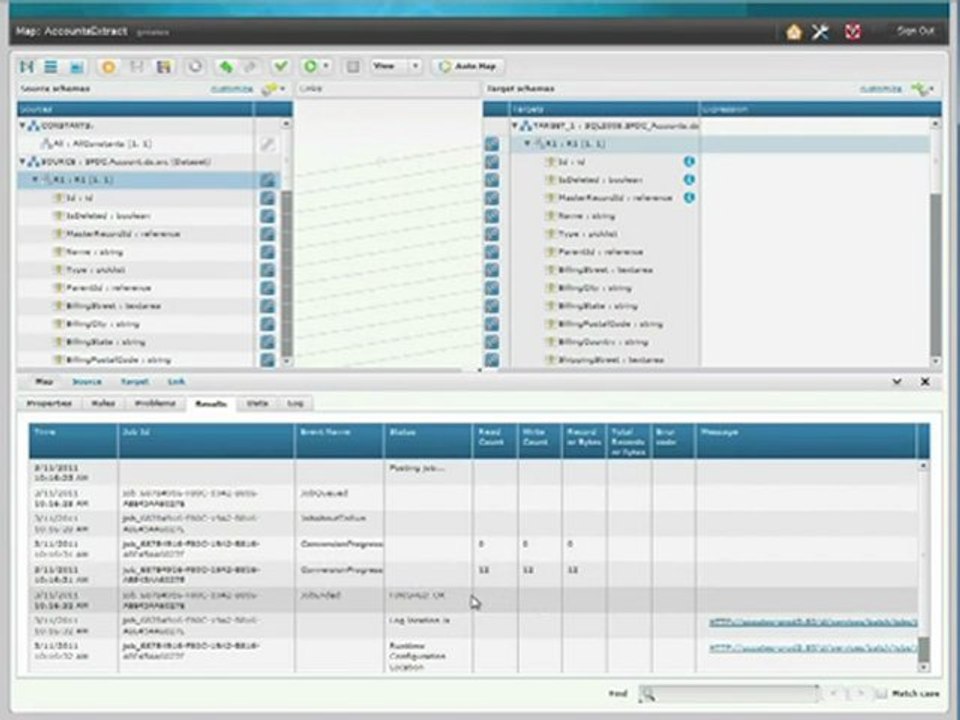Toggle the Match case checkbox

(x=881, y=694)
